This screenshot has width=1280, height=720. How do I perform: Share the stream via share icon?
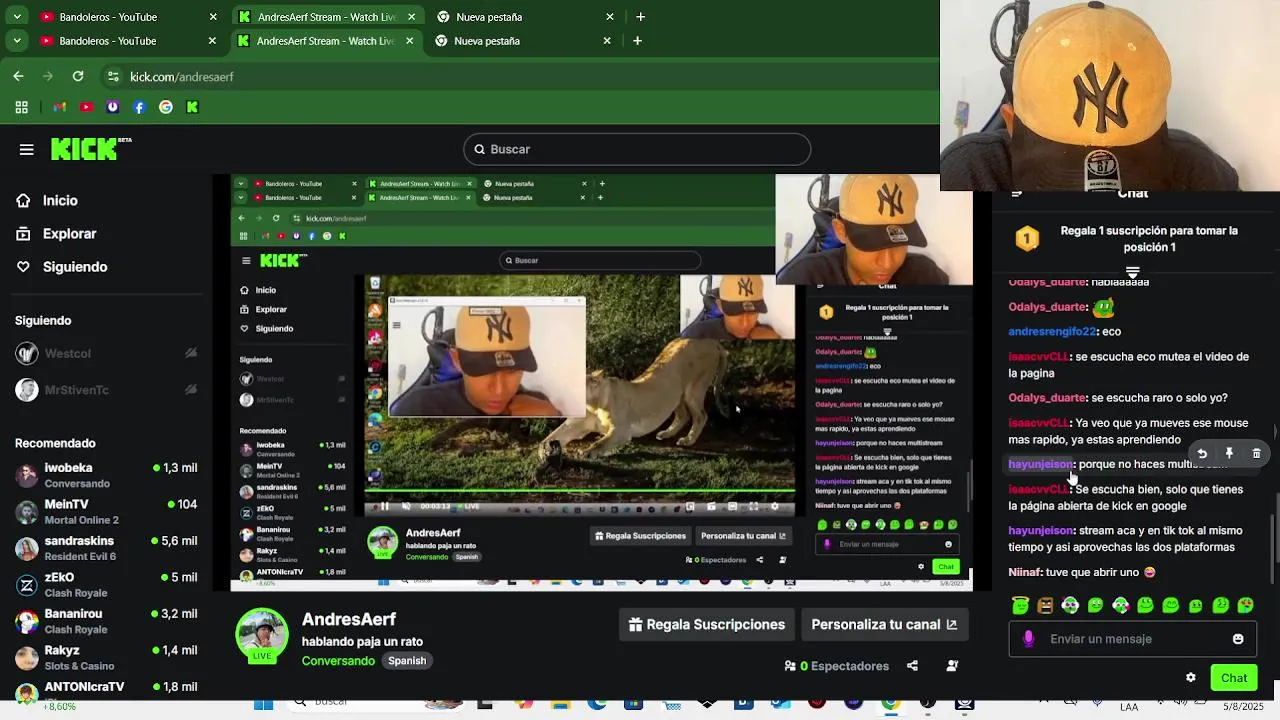click(x=912, y=666)
